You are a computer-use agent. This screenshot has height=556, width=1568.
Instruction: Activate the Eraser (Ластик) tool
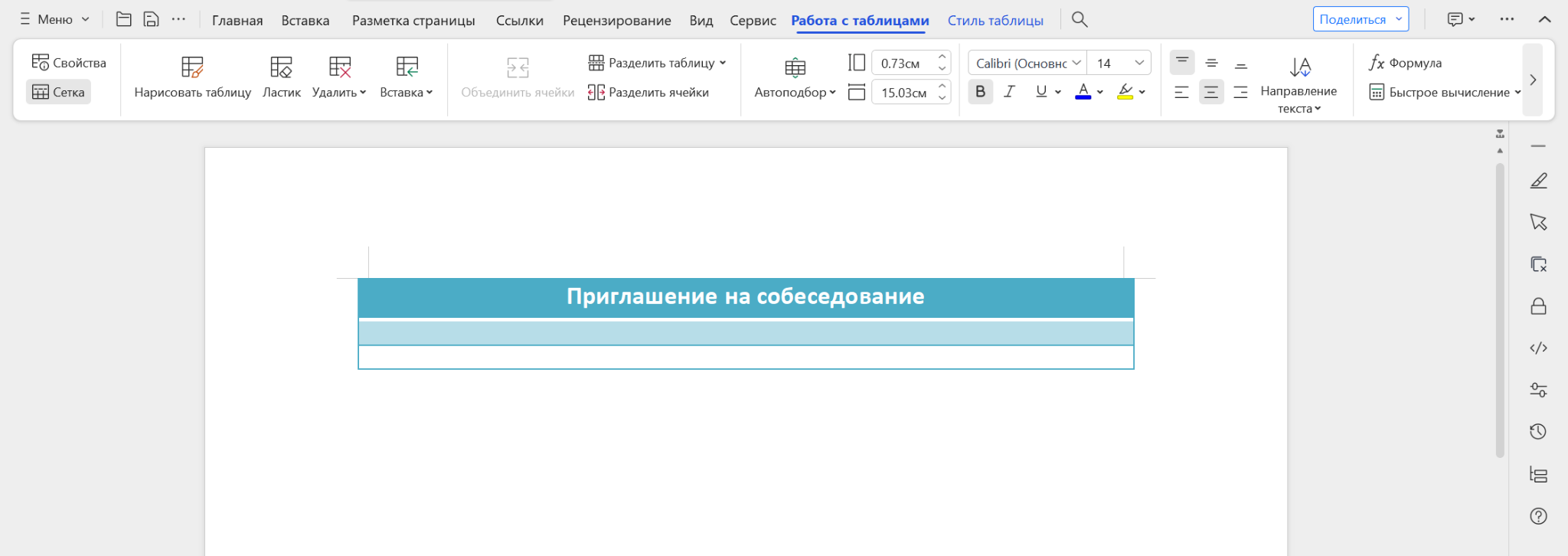point(281,77)
